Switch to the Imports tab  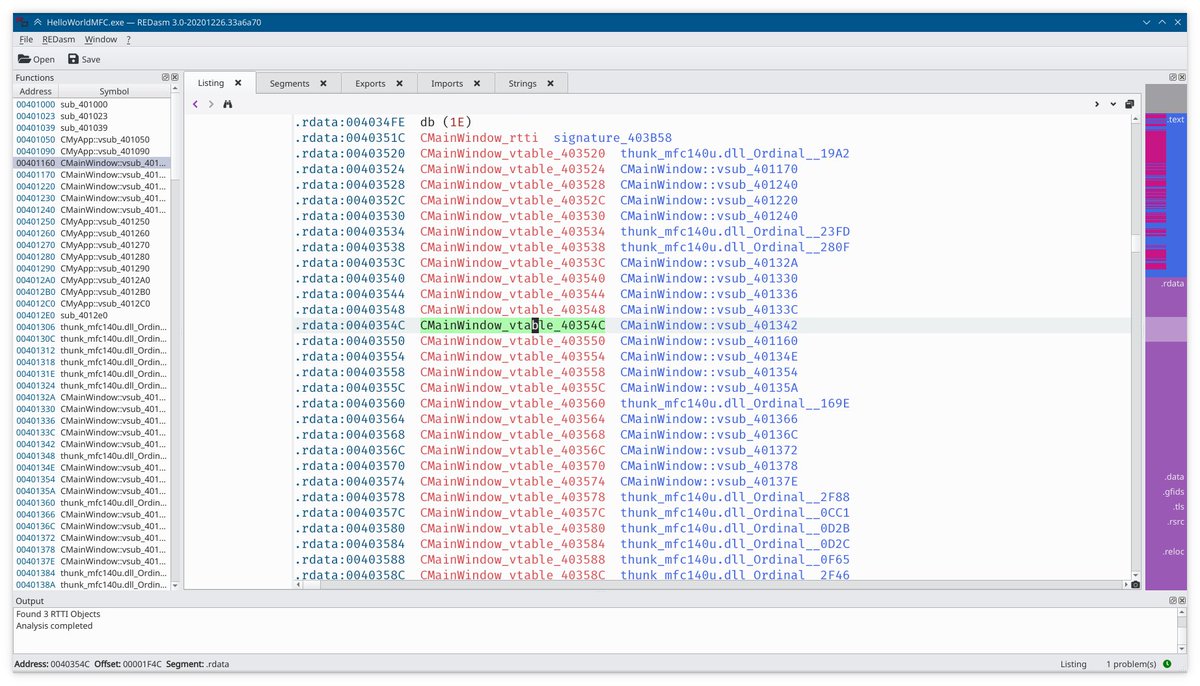pos(456,84)
